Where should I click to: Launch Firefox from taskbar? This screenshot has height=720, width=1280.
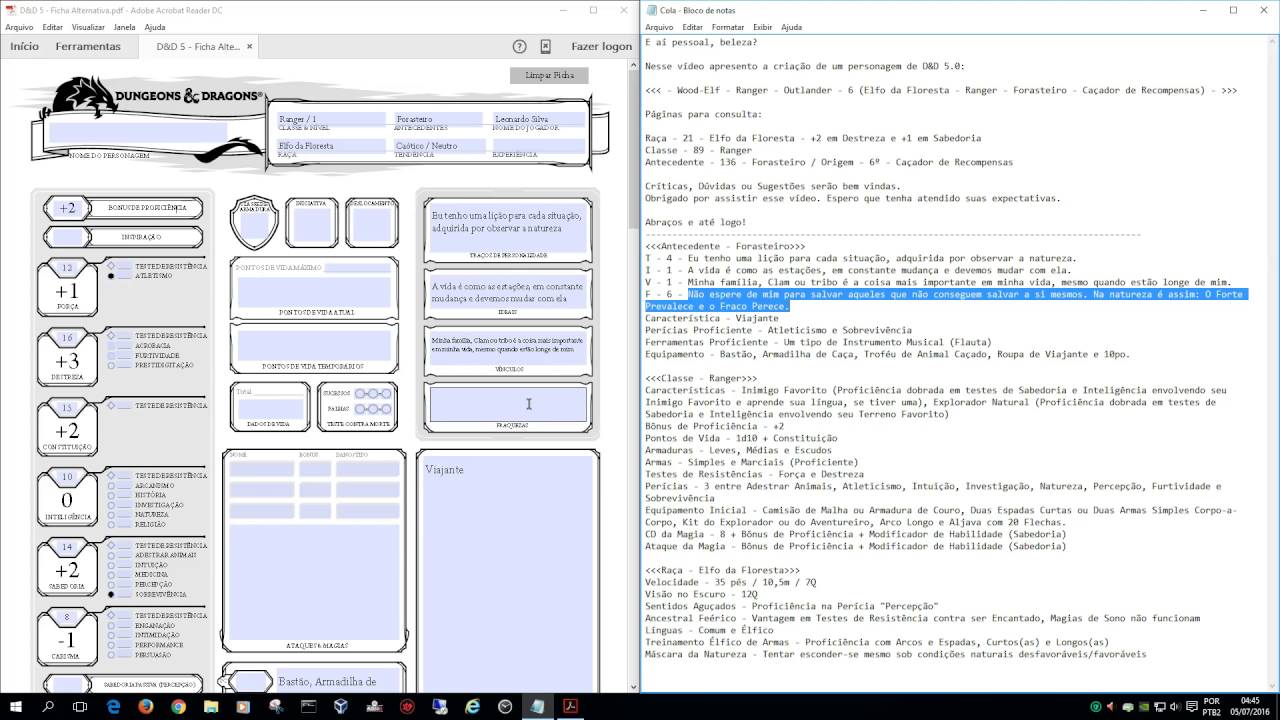pos(146,706)
